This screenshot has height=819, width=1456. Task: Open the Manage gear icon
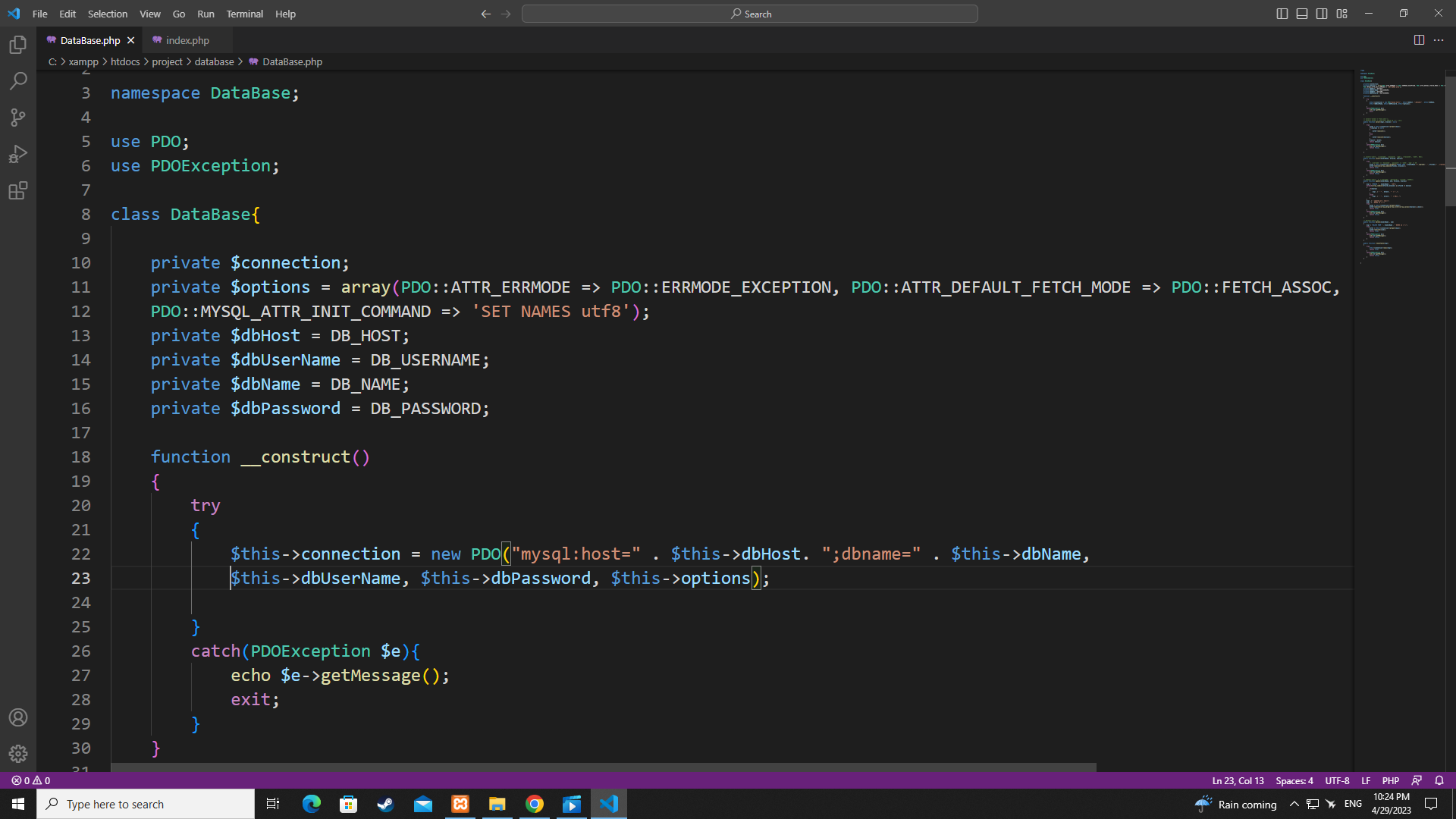click(x=18, y=754)
